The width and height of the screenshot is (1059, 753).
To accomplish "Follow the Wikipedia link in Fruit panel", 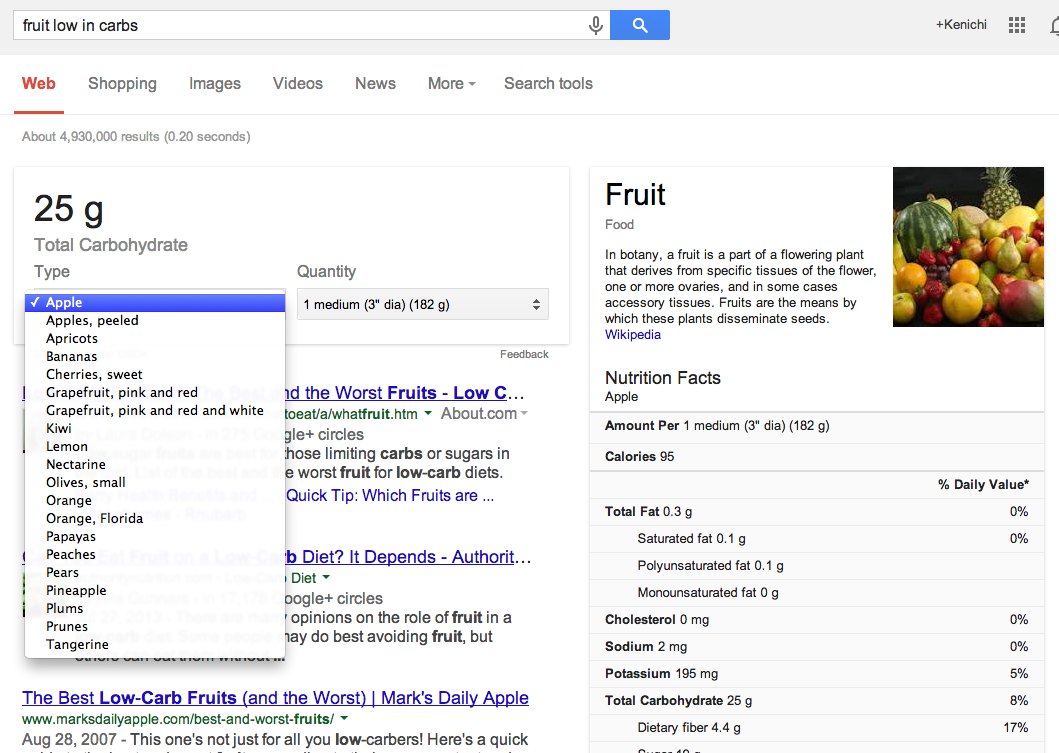I will [x=633, y=335].
